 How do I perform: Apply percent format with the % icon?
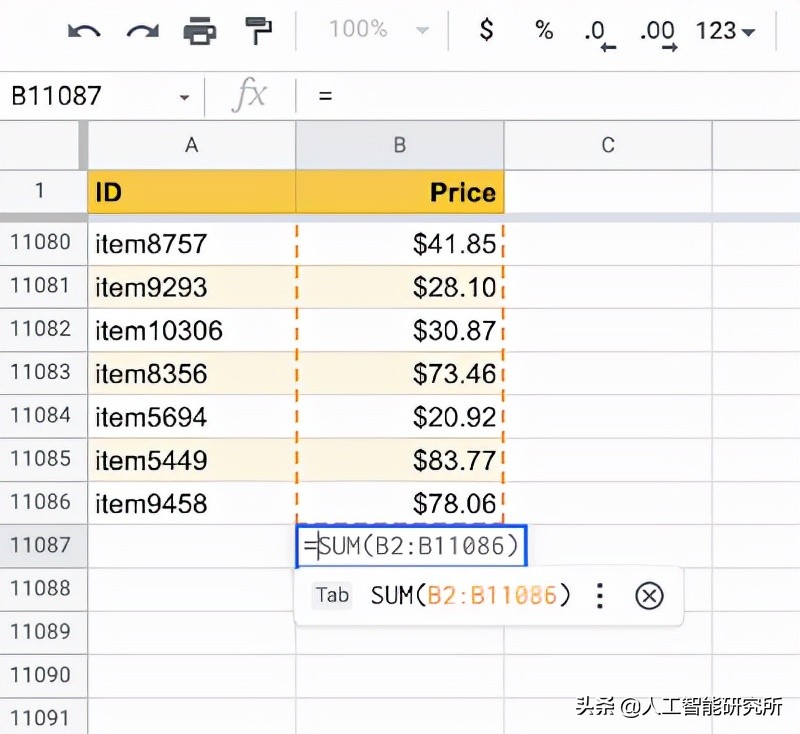pos(543,31)
